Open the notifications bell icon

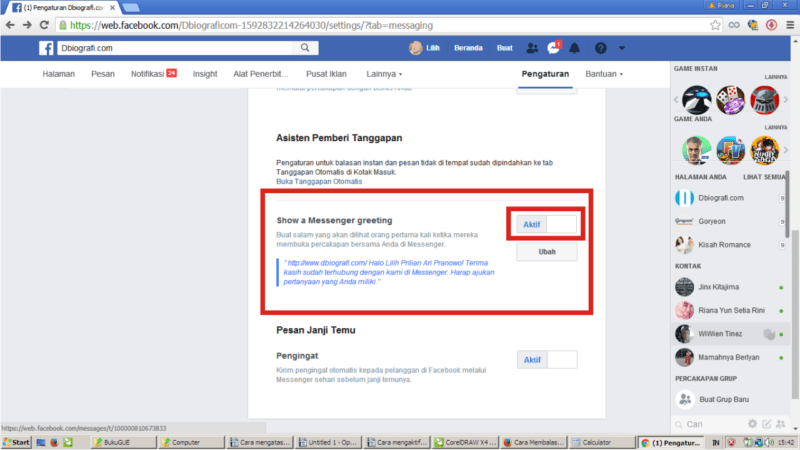coord(574,48)
